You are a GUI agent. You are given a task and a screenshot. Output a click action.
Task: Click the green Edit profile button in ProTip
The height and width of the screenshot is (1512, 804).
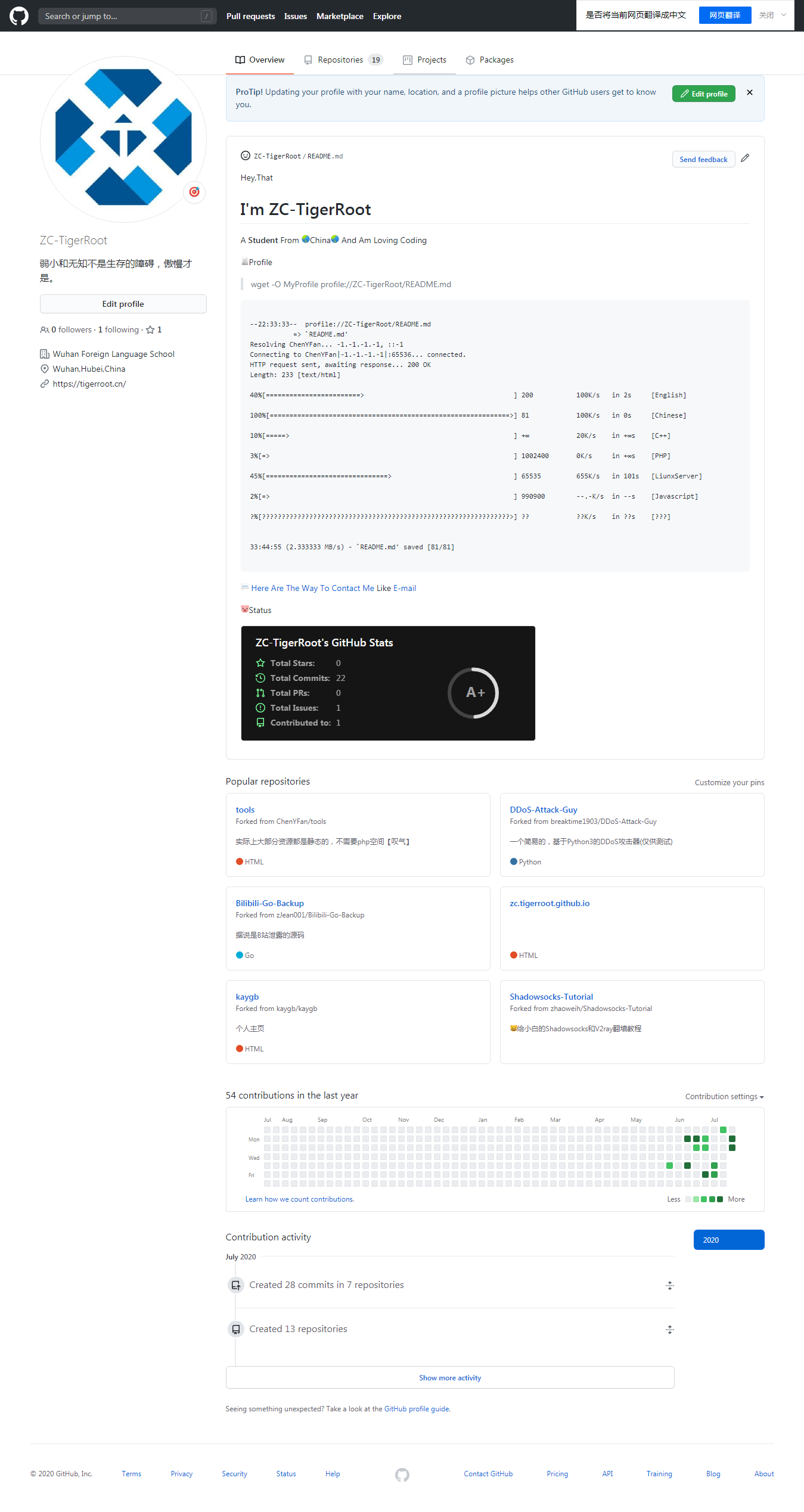click(704, 94)
